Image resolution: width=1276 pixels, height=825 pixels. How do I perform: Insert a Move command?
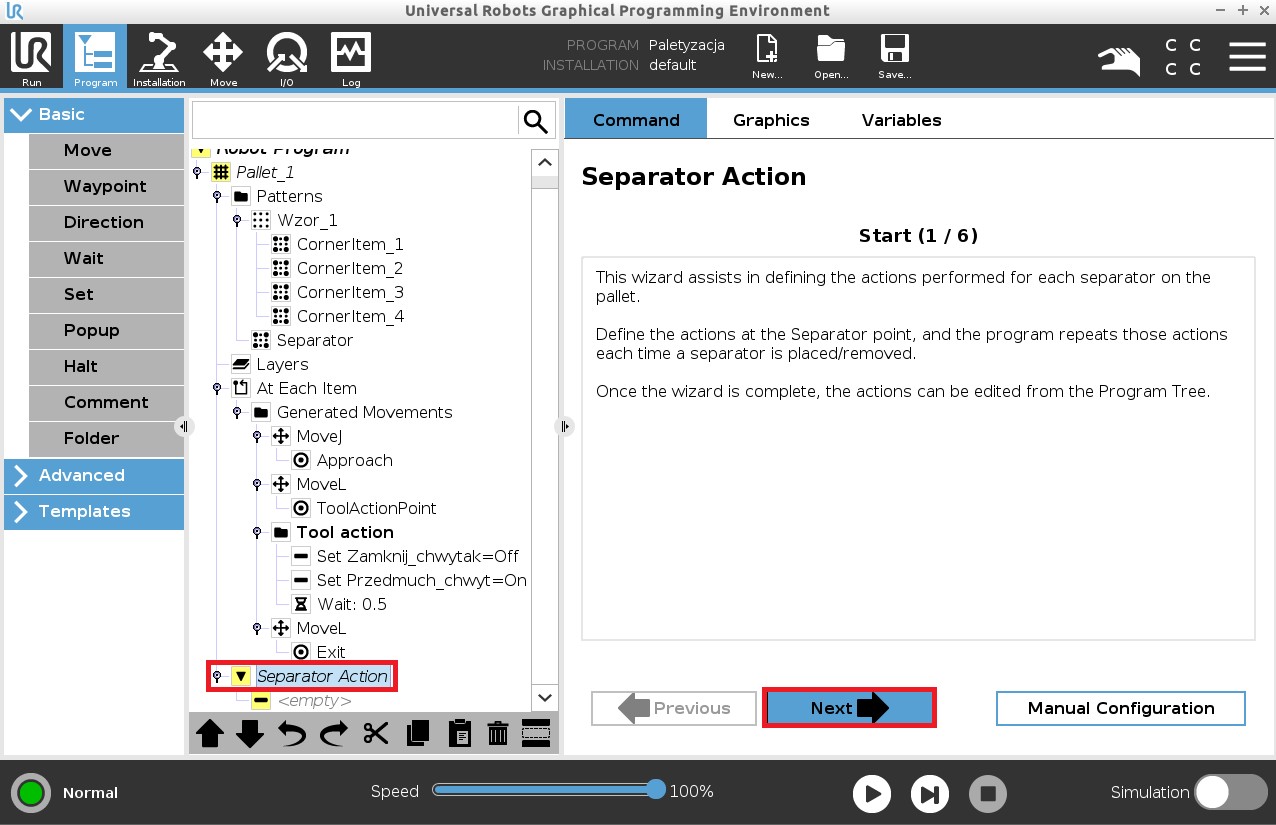click(x=106, y=150)
